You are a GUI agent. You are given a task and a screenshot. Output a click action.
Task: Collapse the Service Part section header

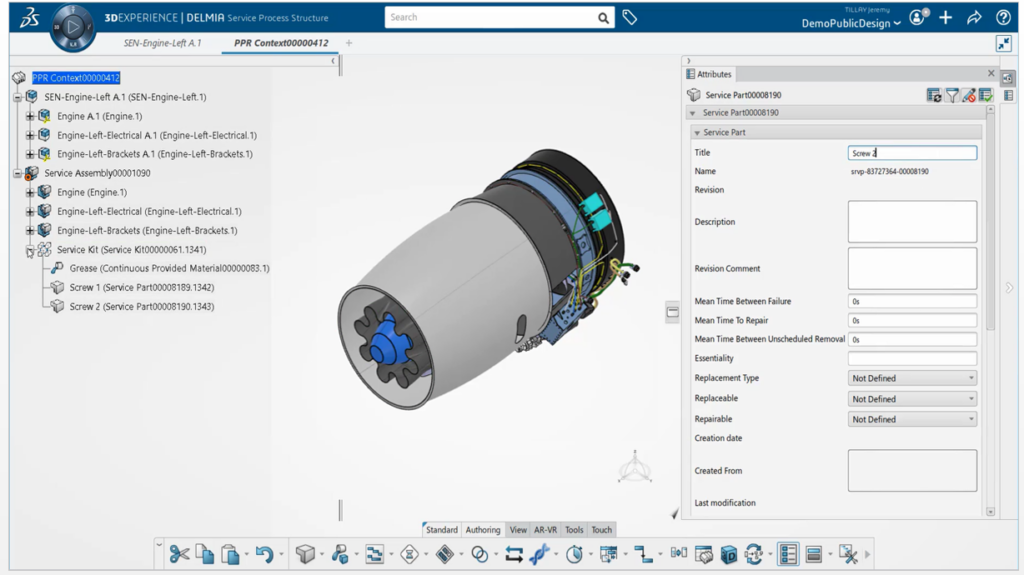(697, 132)
